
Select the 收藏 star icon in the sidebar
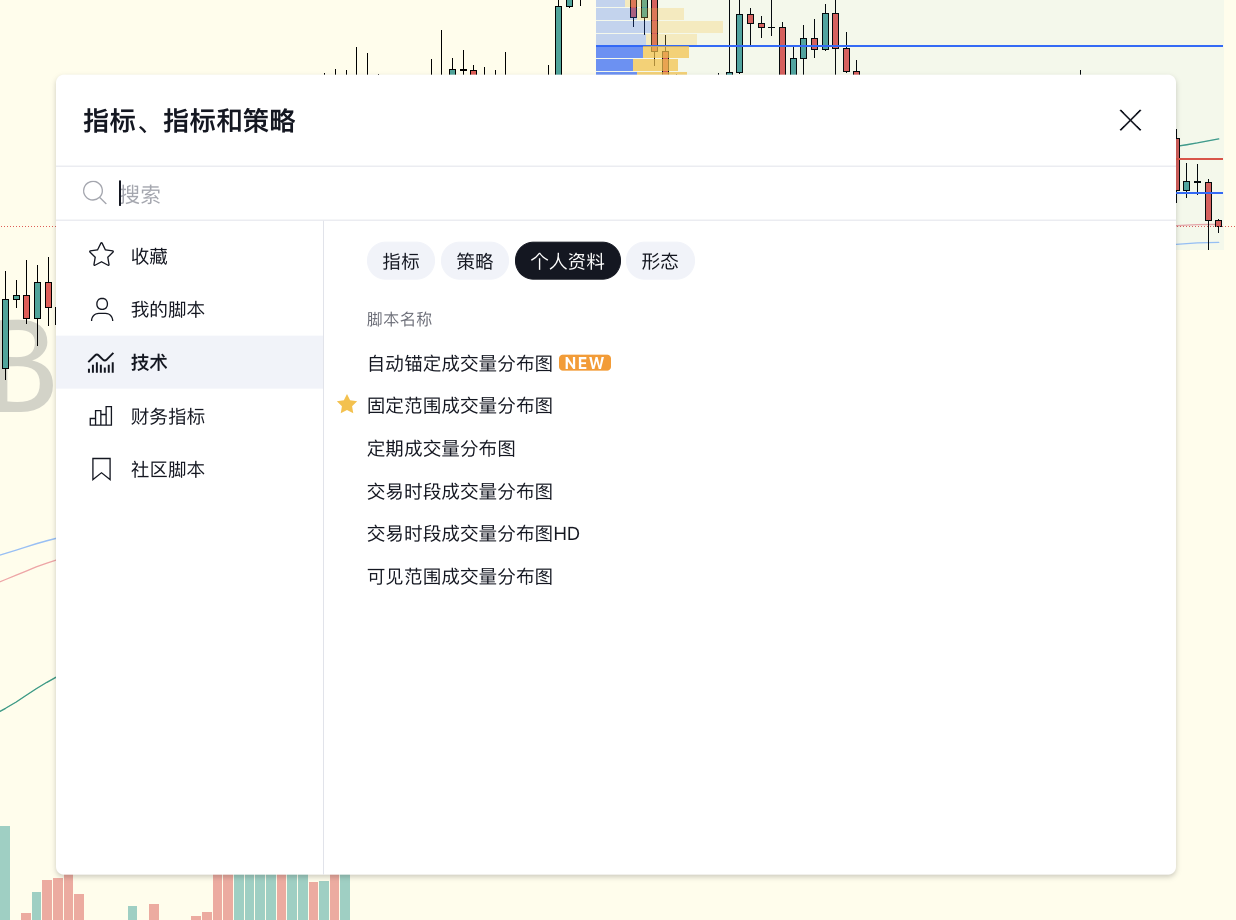(101, 255)
